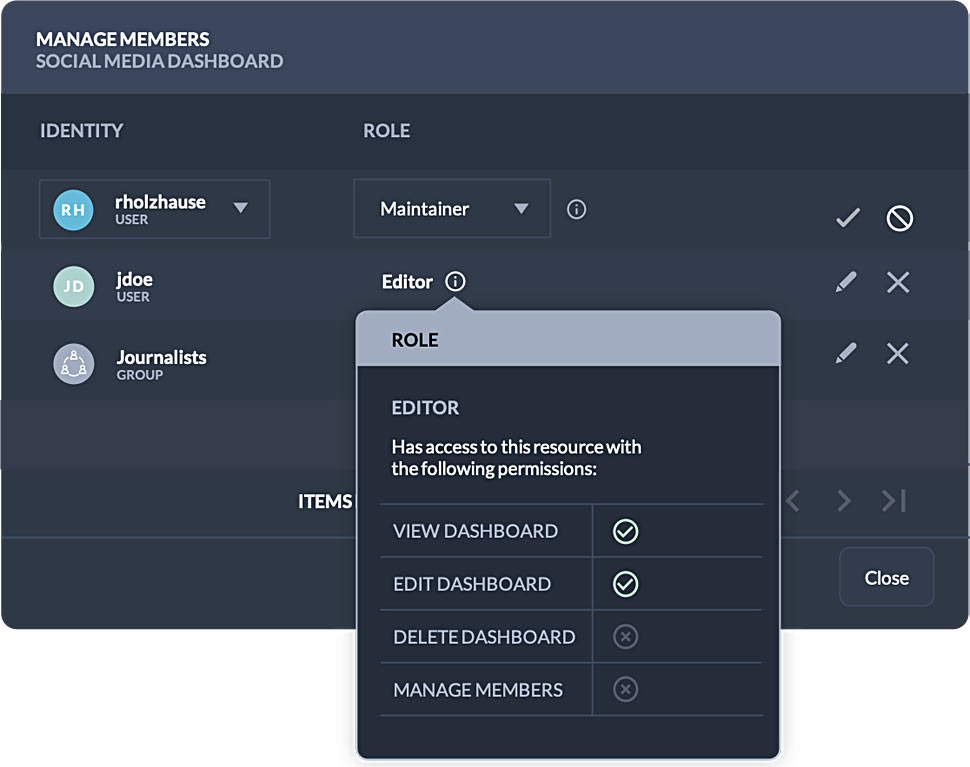Image resolution: width=970 pixels, height=767 pixels.
Task: Edit the Journalists group with pencil icon
Action: pos(846,353)
